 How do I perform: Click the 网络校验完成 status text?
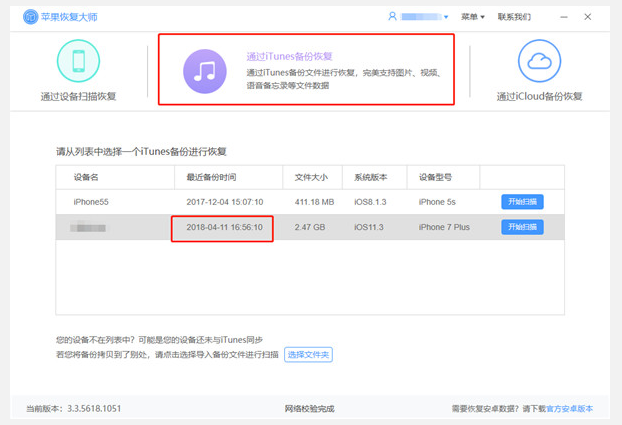click(x=309, y=409)
